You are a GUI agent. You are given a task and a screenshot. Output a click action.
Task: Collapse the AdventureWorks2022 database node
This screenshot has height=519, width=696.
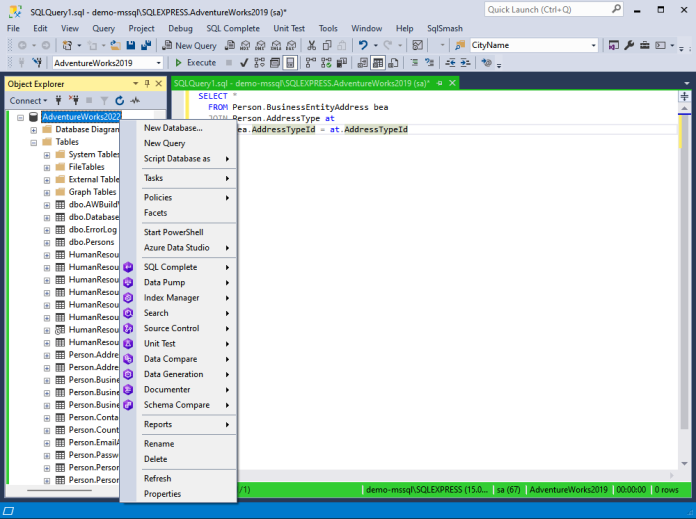pyautogui.click(x=20, y=117)
